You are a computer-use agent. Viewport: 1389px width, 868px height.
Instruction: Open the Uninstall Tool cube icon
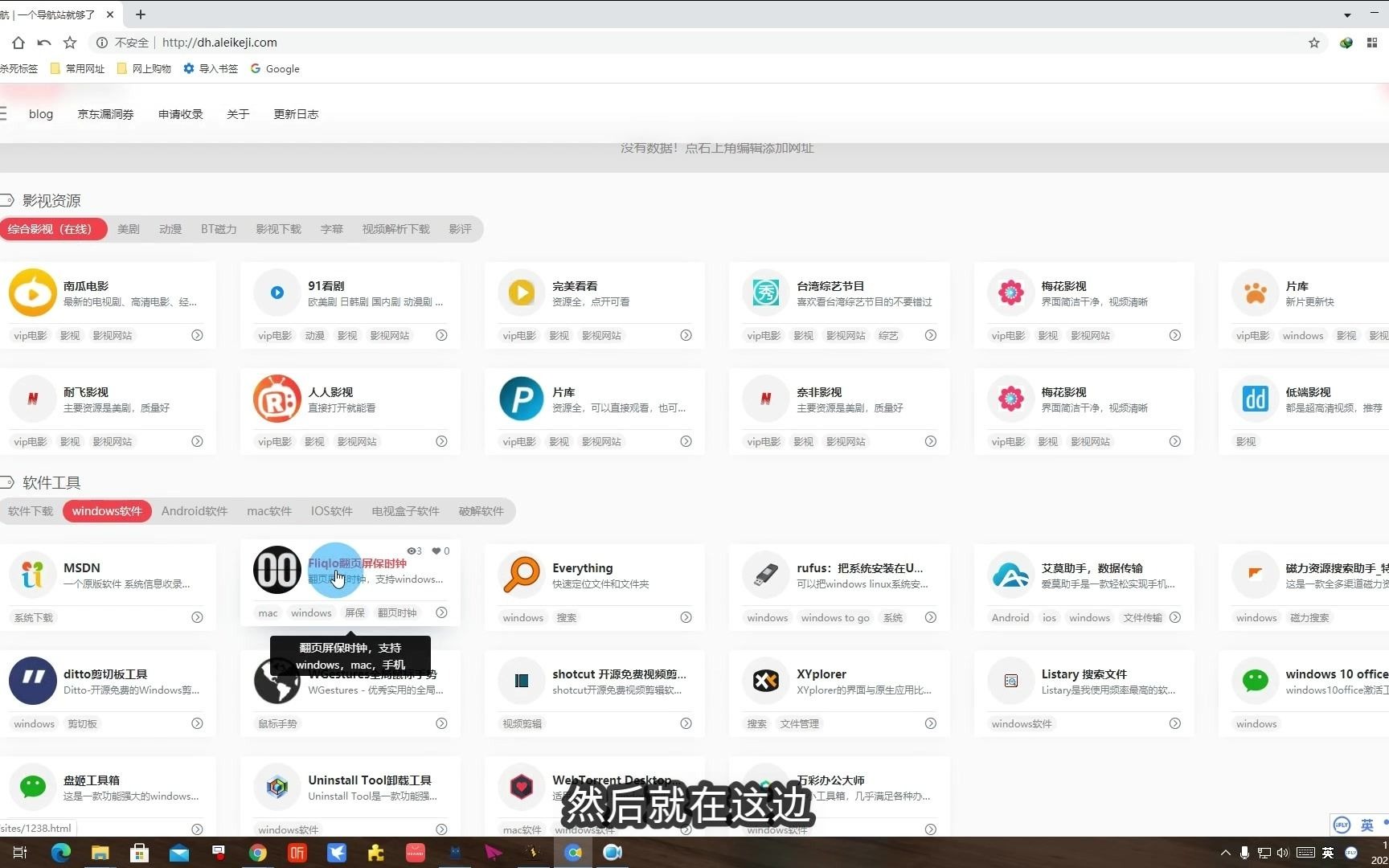277,787
